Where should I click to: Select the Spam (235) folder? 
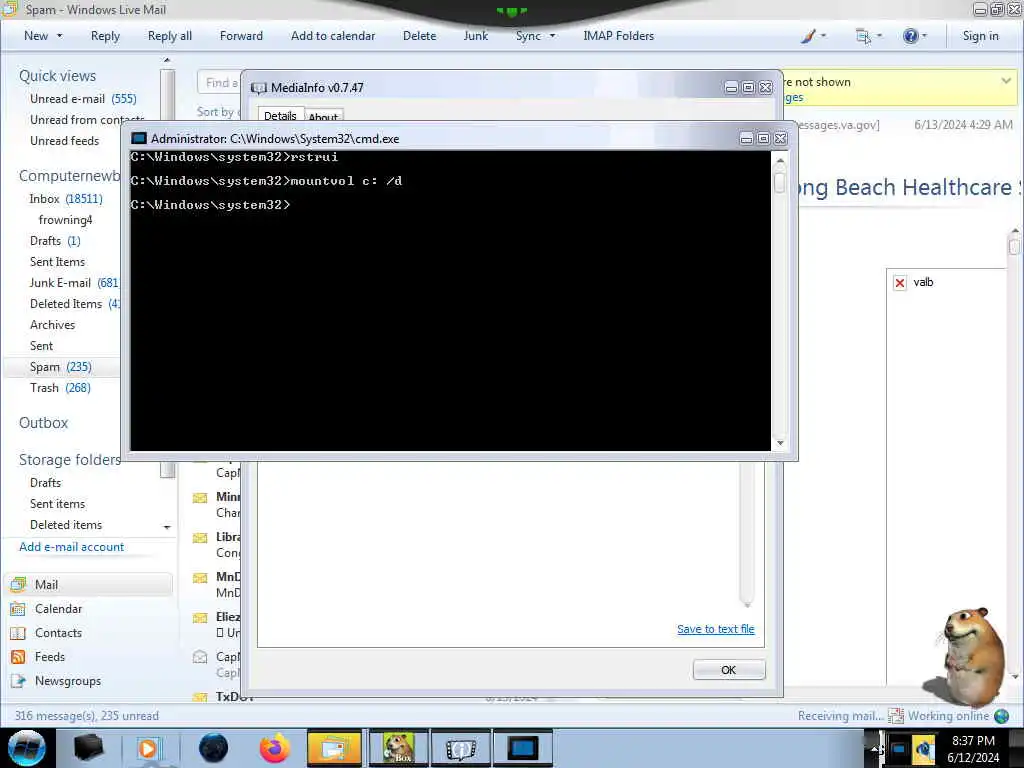61,366
